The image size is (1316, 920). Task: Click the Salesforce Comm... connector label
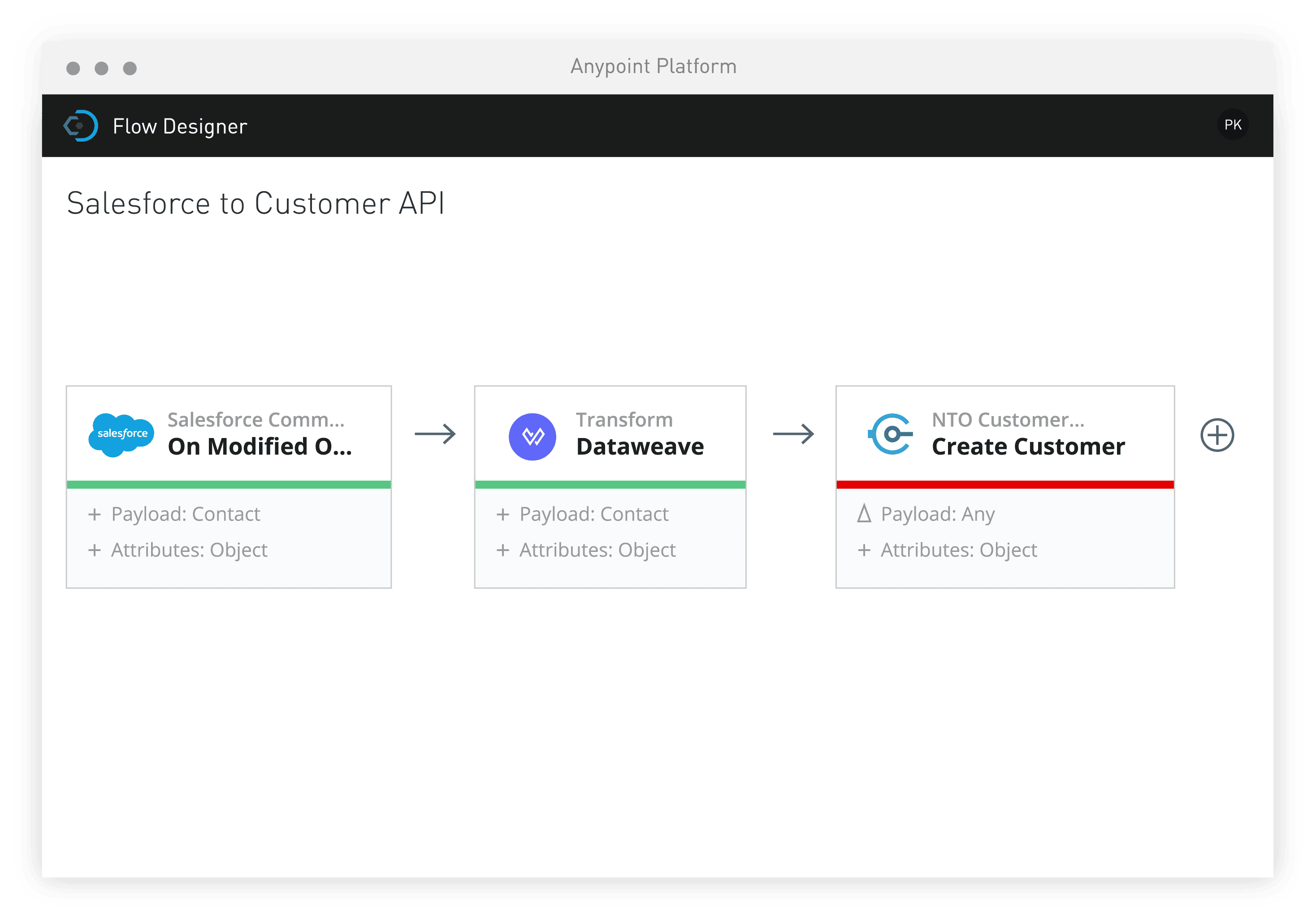(256, 420)
